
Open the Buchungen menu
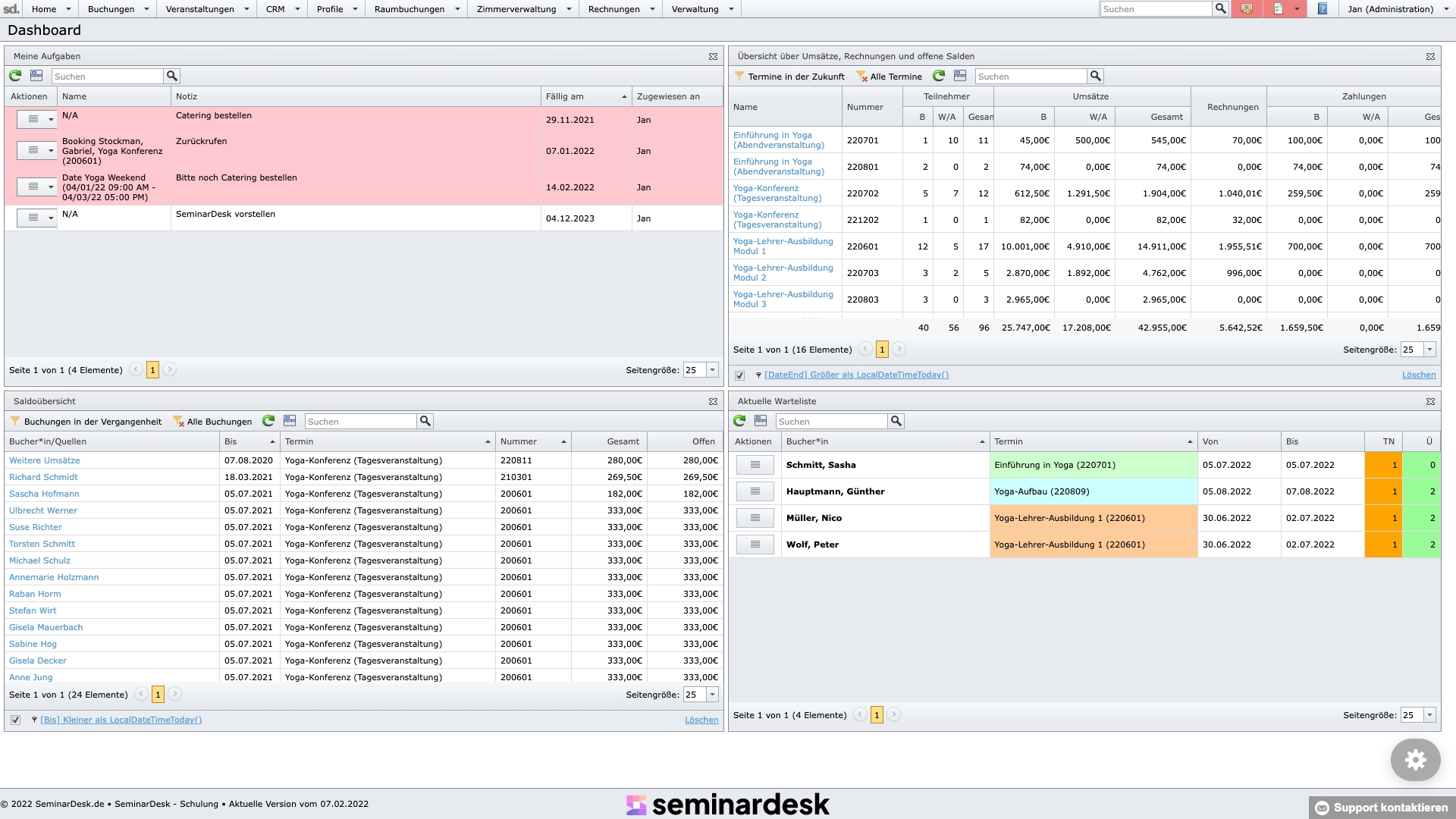(x=111, y=9)
